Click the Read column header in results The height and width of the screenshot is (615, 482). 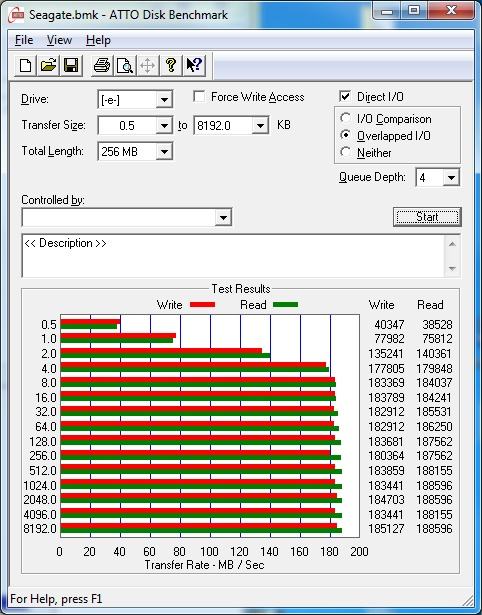coord(430,305)
